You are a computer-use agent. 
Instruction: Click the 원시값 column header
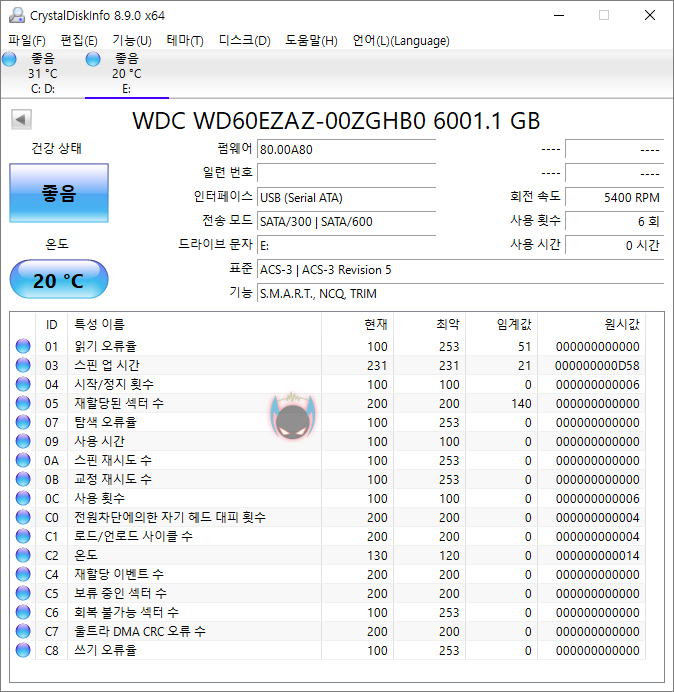(x=591, y=324)
